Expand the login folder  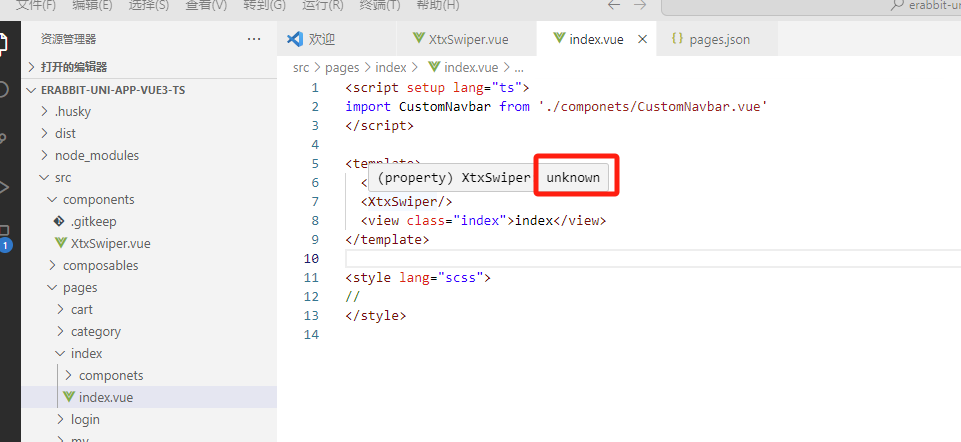149,419
